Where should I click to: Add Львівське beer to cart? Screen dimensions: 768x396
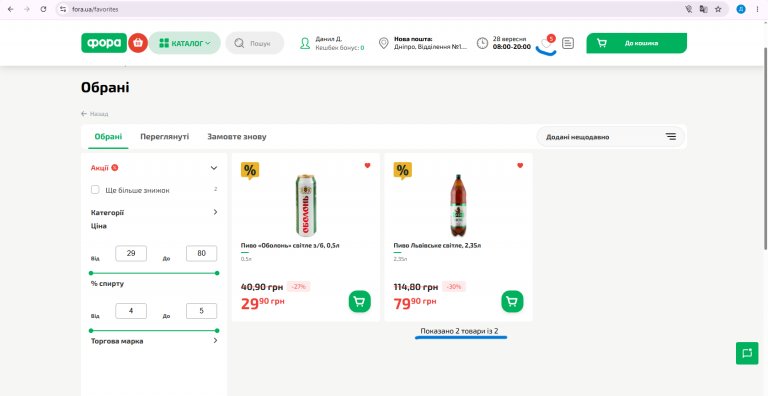click(x=512, y=301)
